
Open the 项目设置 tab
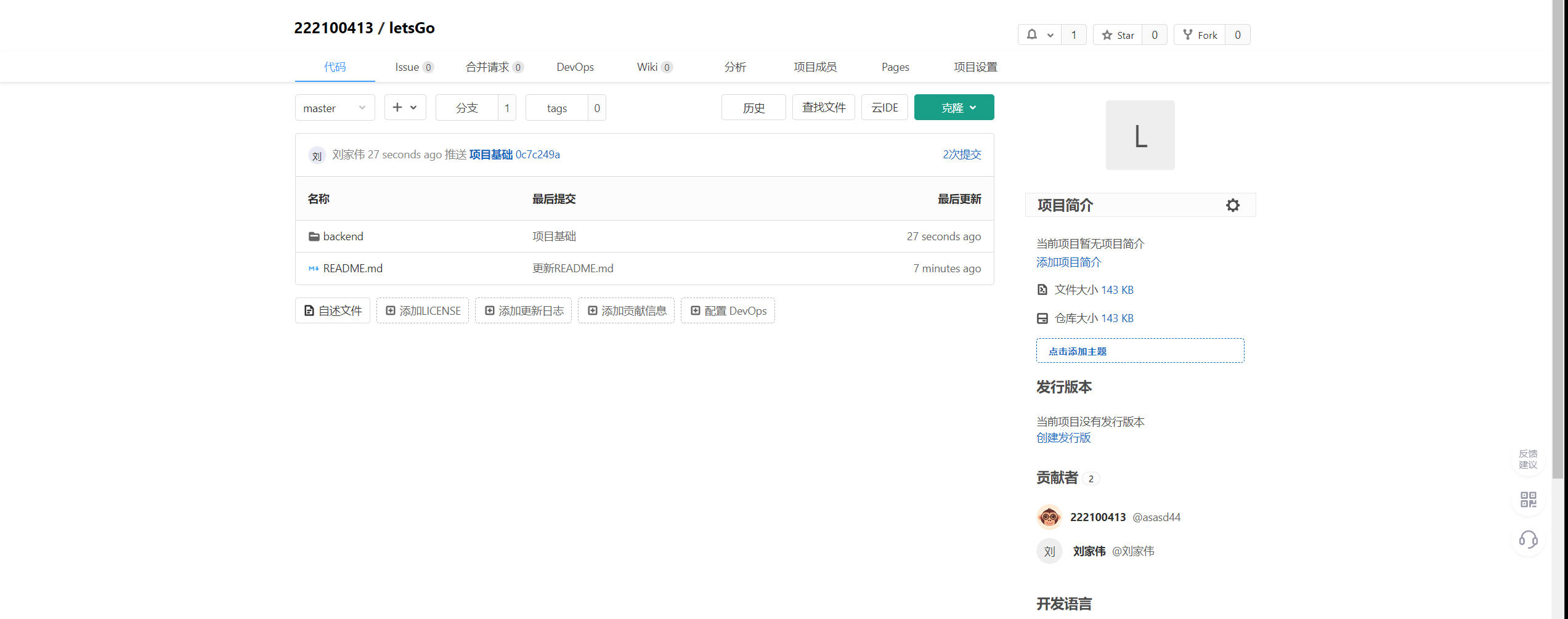click(x=975, y=67)
